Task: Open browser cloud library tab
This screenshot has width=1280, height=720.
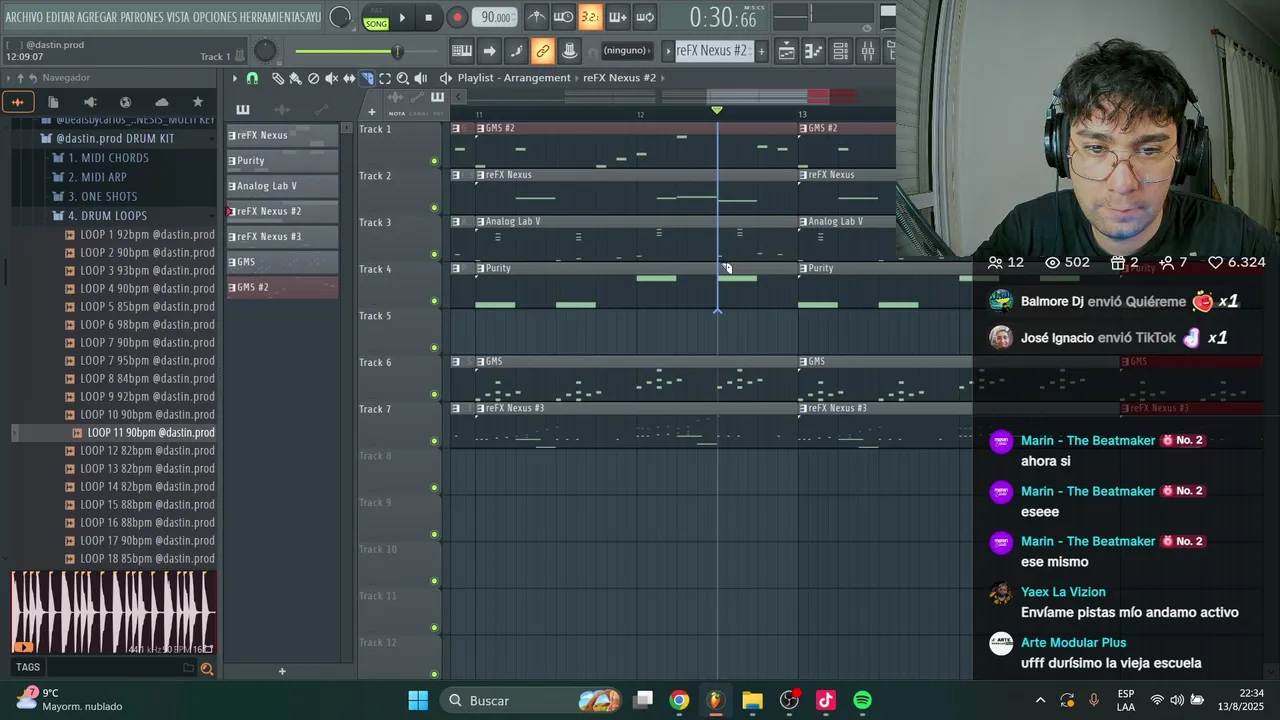Action: (x=161, y=102)
